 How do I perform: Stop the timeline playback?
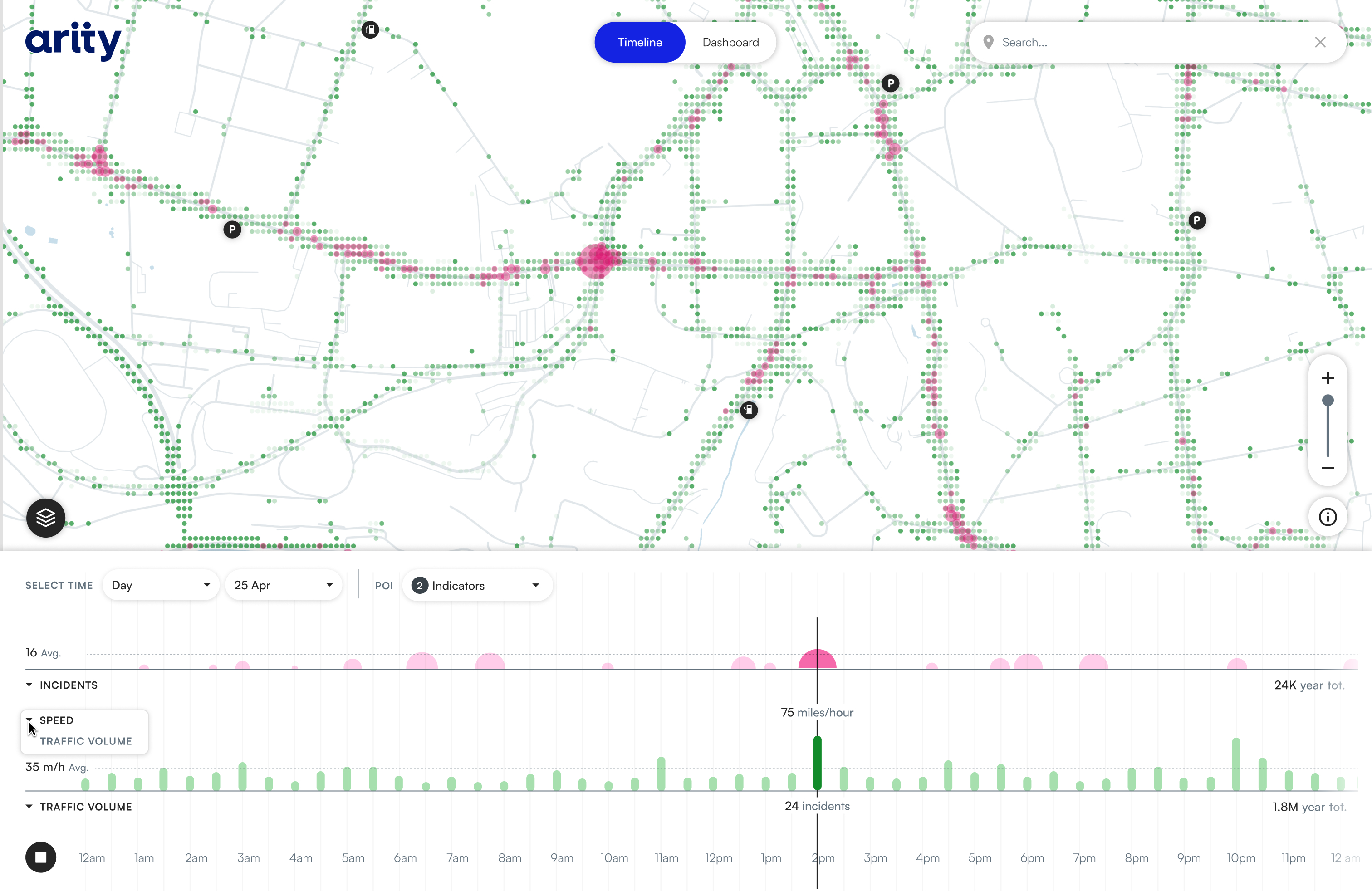[40, 857]
